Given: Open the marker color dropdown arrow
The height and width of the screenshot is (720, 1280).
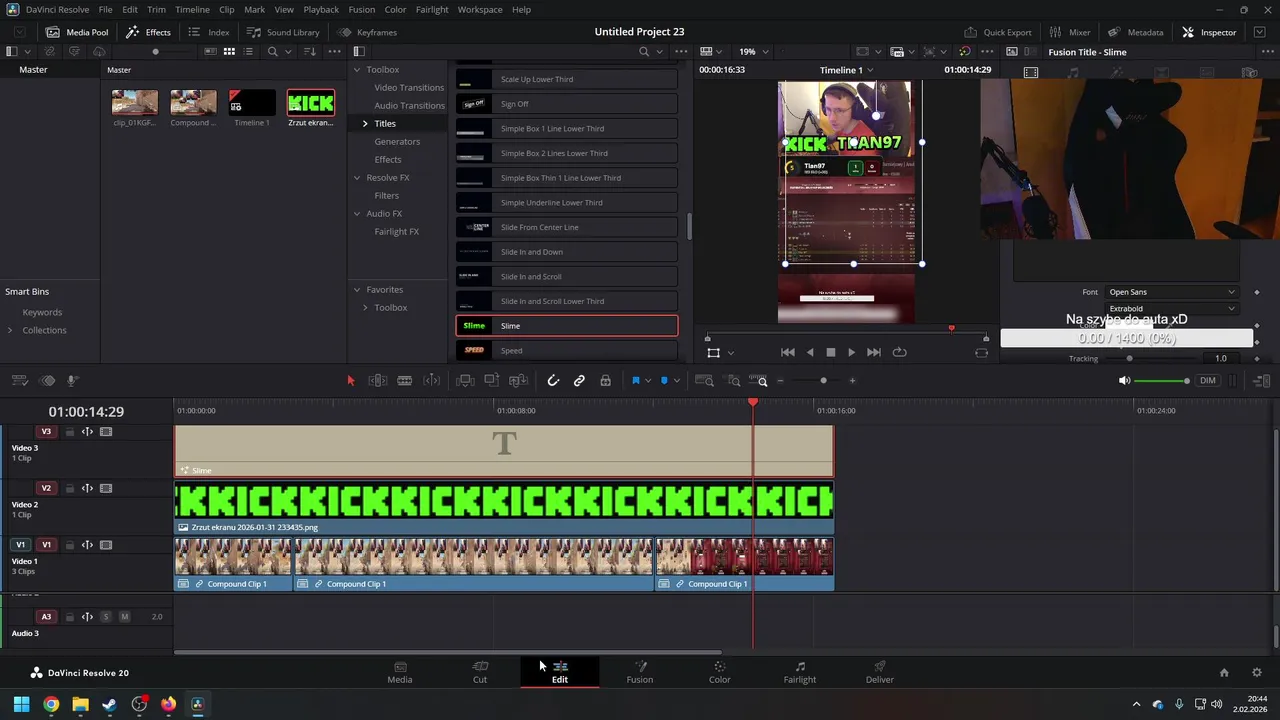Looking at the screenshot, I should pyautogui.click(x=677, y=380).
